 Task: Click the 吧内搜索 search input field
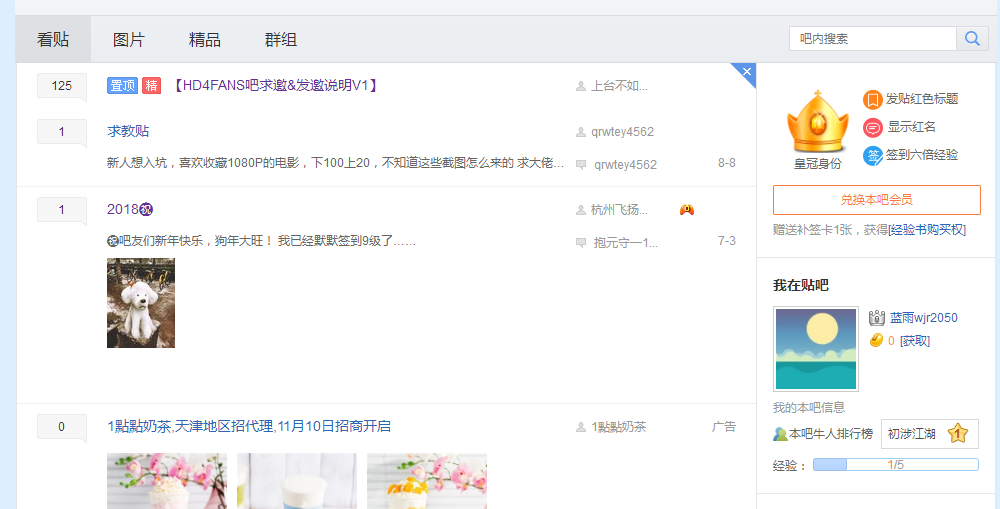click(873, 39)
